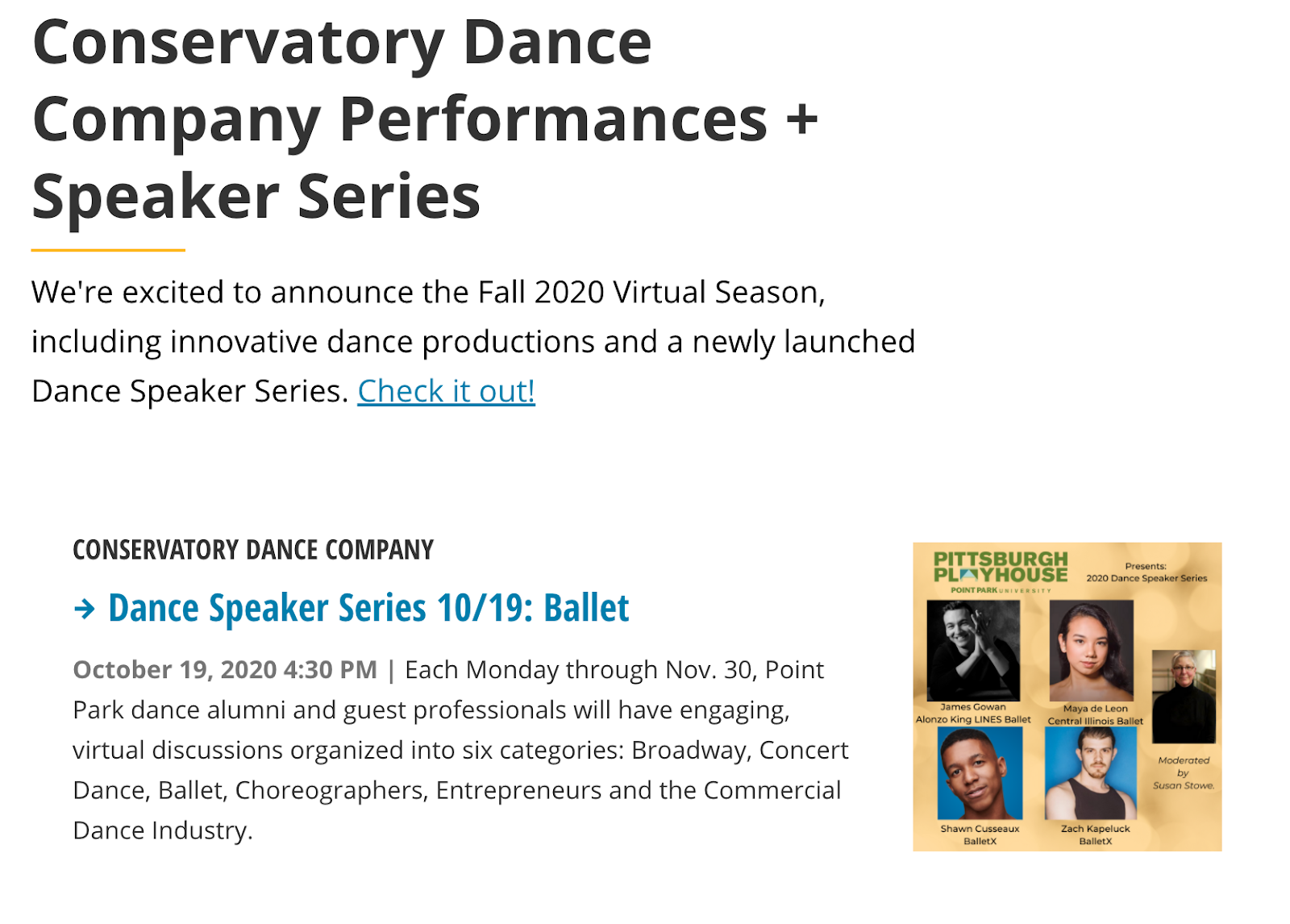
Task: Click James Gowan's black-and-white headshot
Action: [973, 651]
